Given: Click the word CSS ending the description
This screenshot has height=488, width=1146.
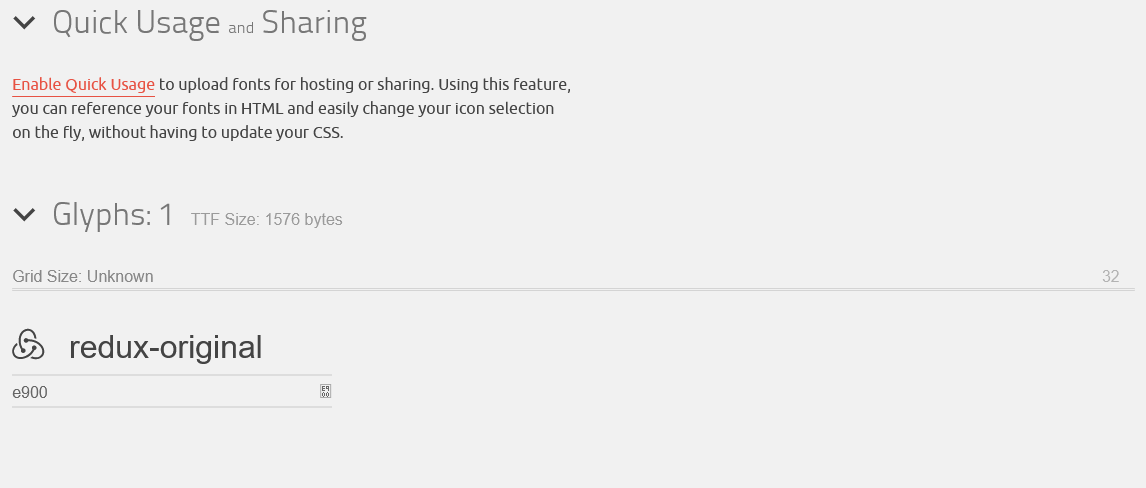Looking at the screenshot, I should tap(326, 133).
